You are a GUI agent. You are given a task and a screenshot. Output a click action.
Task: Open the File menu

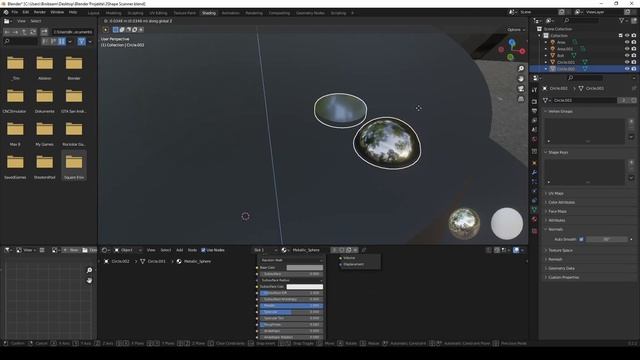pos(15,12)
